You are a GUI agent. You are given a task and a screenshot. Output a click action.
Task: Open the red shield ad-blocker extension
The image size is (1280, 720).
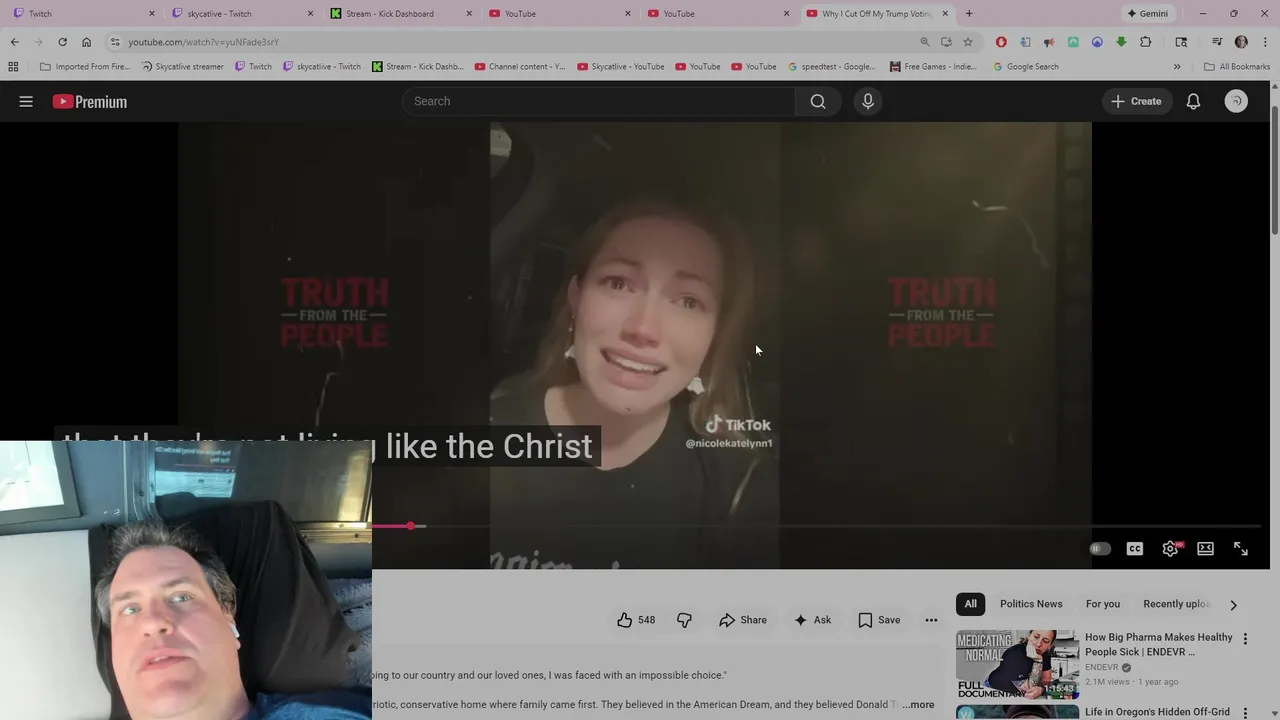pyautogui.click(x=1001, y=42)
